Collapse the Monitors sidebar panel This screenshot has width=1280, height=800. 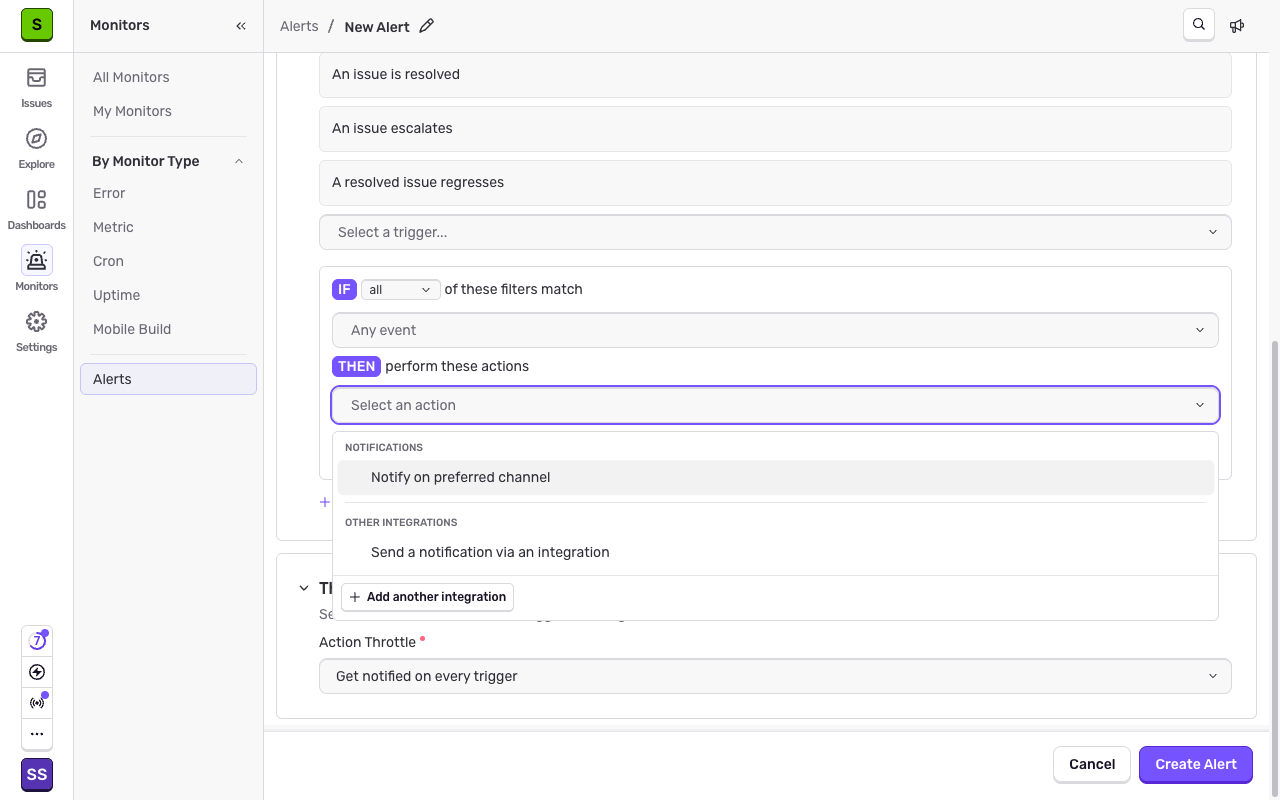(x=241, y=26)
